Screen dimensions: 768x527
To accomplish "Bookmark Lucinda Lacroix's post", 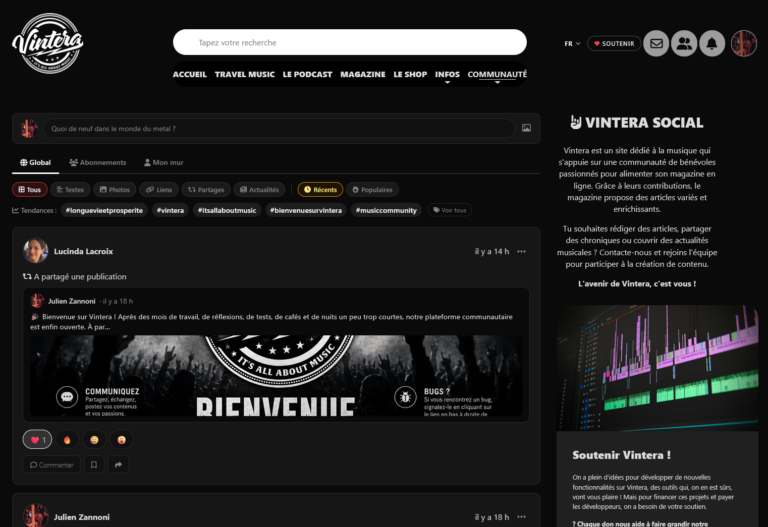I will coord(94,465).
